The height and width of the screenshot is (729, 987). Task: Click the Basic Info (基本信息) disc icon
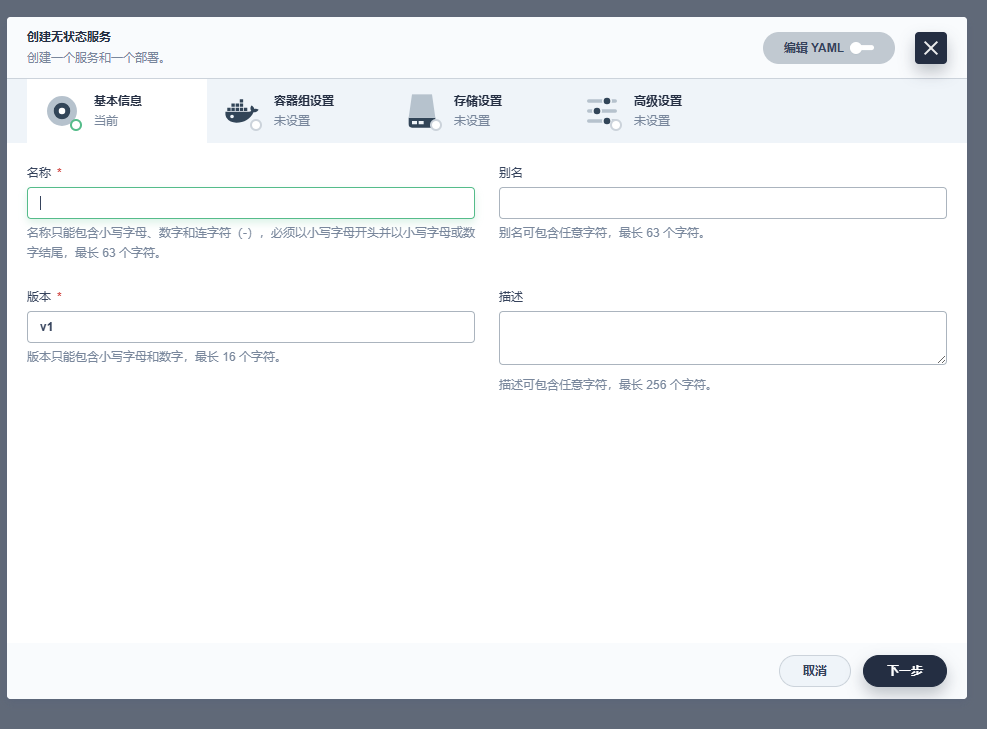[x=61, y=110]
